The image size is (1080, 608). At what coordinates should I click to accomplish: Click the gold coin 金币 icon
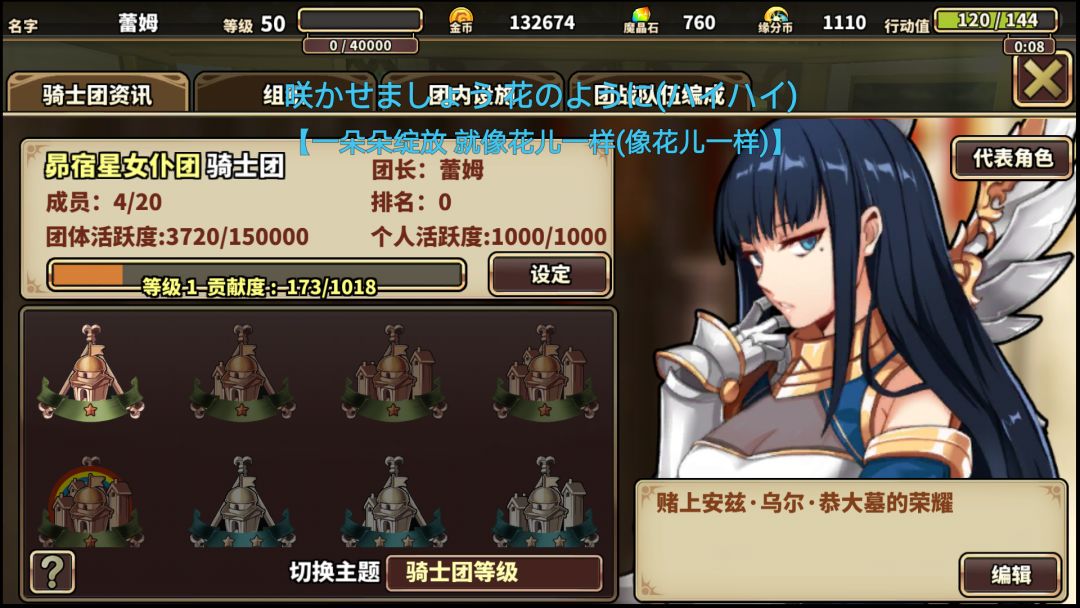(x=461, y=21)
